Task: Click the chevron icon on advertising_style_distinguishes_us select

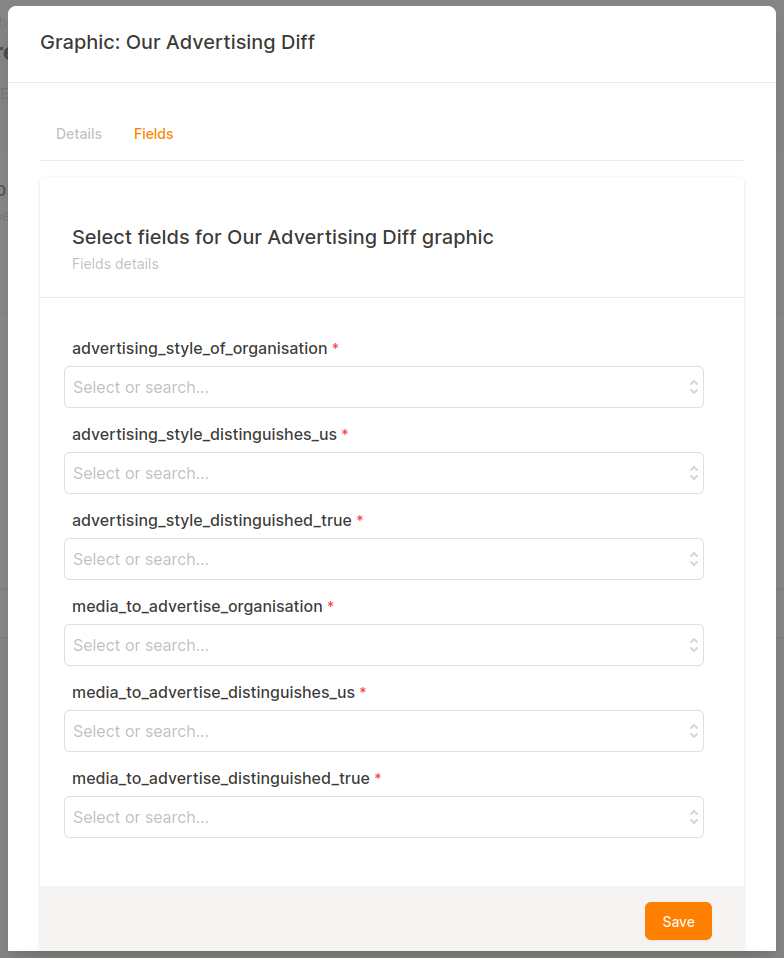Action: (694, 473)
